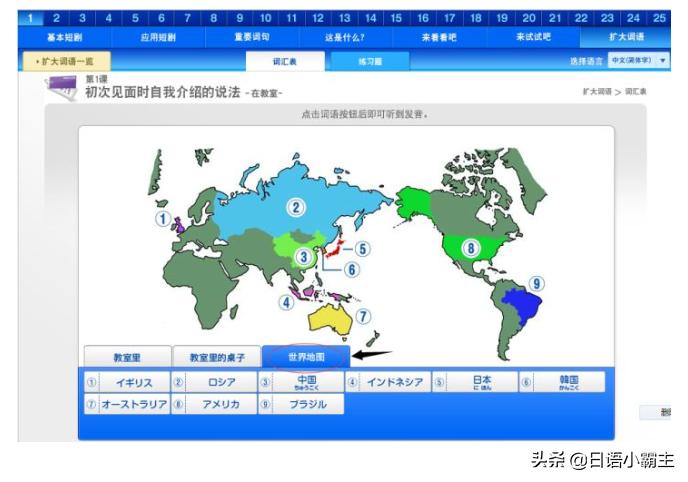Go to lesson 19 tab

502,18
